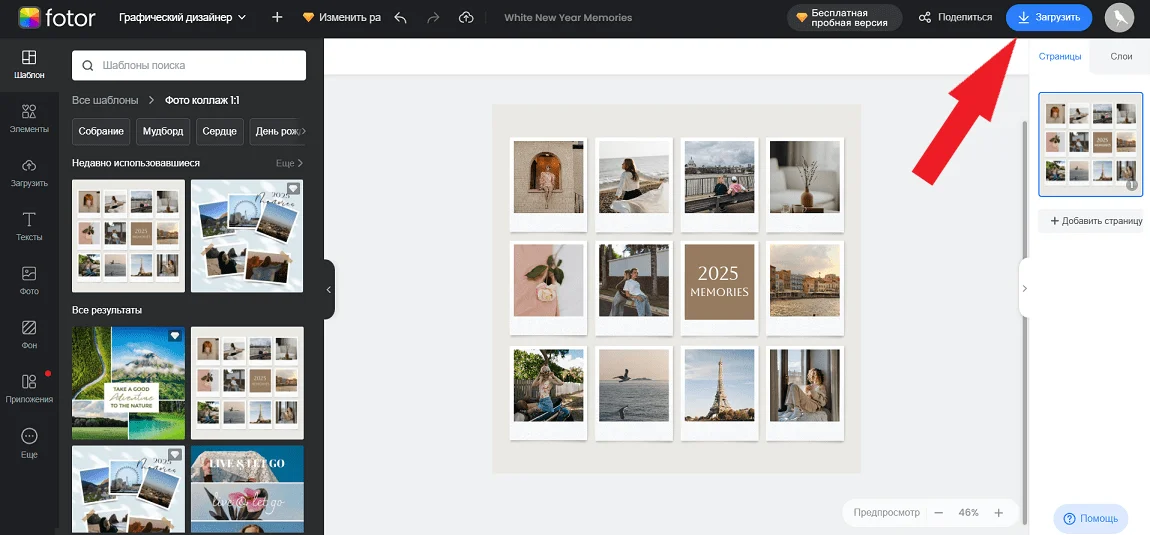Click the plus icon to create new design
The image size is (1150, 535).
[277, 18]
